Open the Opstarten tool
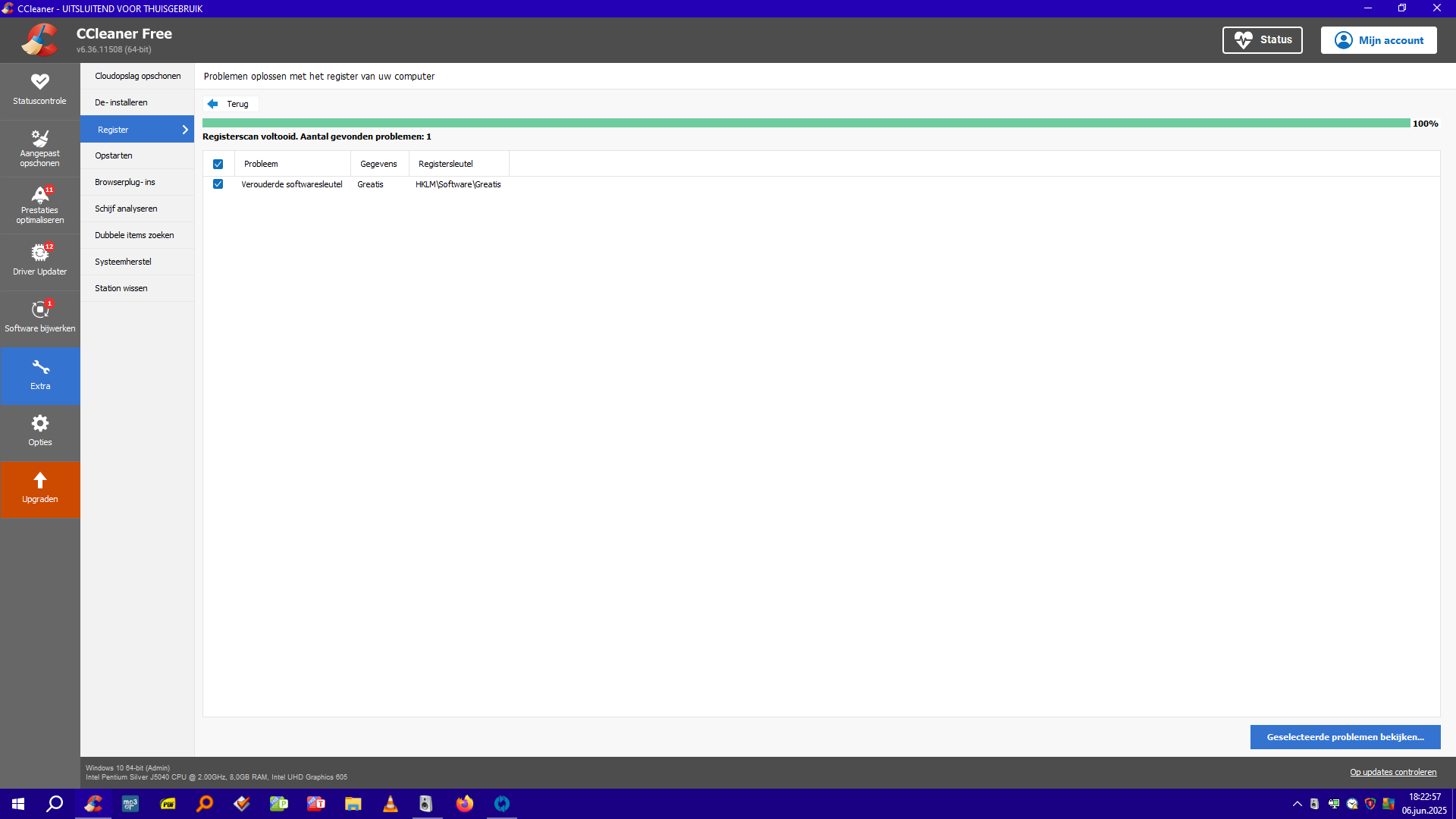This screenshot has width=1456, height=819. pyautogui.click(x=137, y=155)
